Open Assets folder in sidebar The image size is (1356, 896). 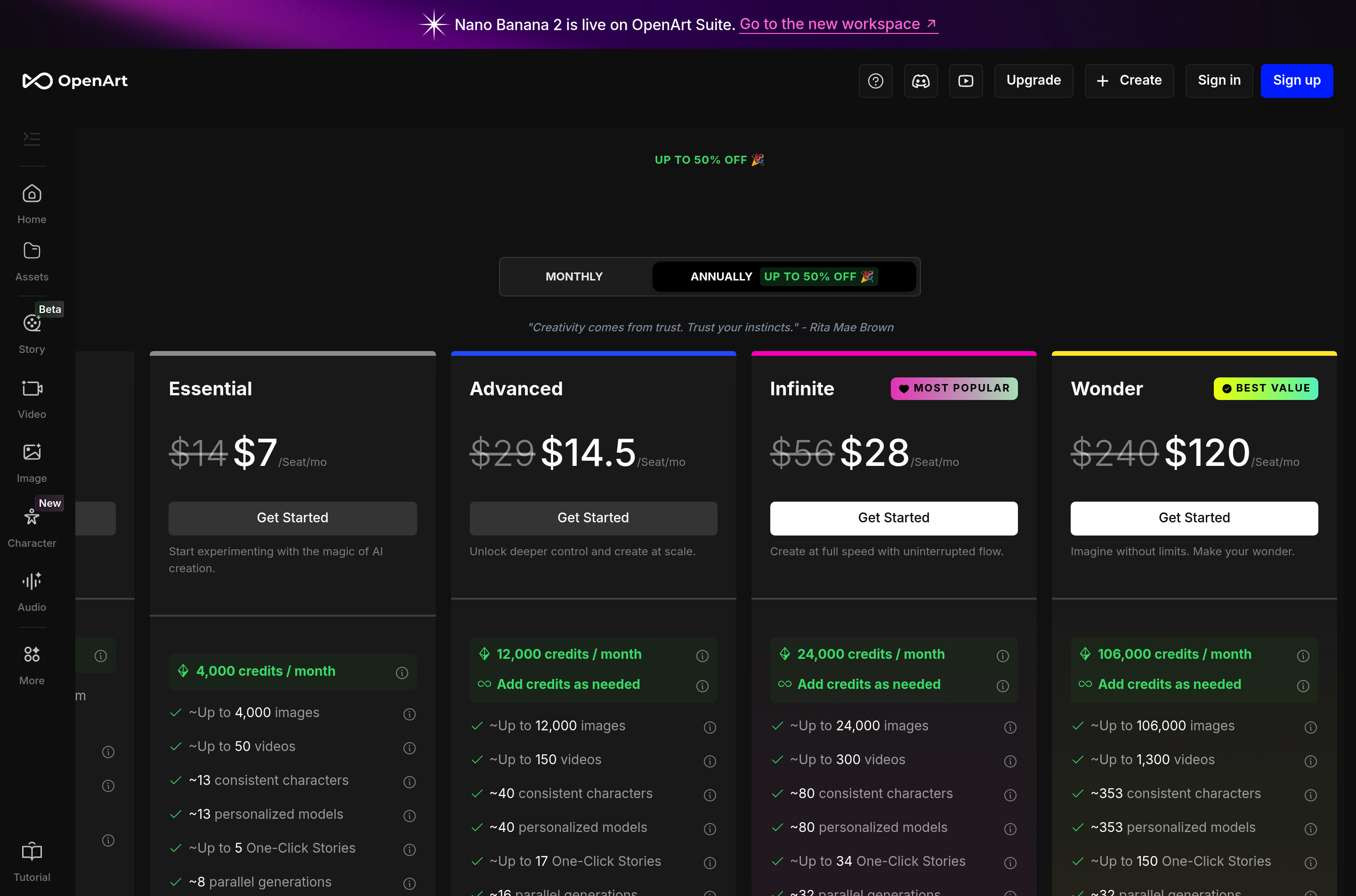[x=32, y=251]
